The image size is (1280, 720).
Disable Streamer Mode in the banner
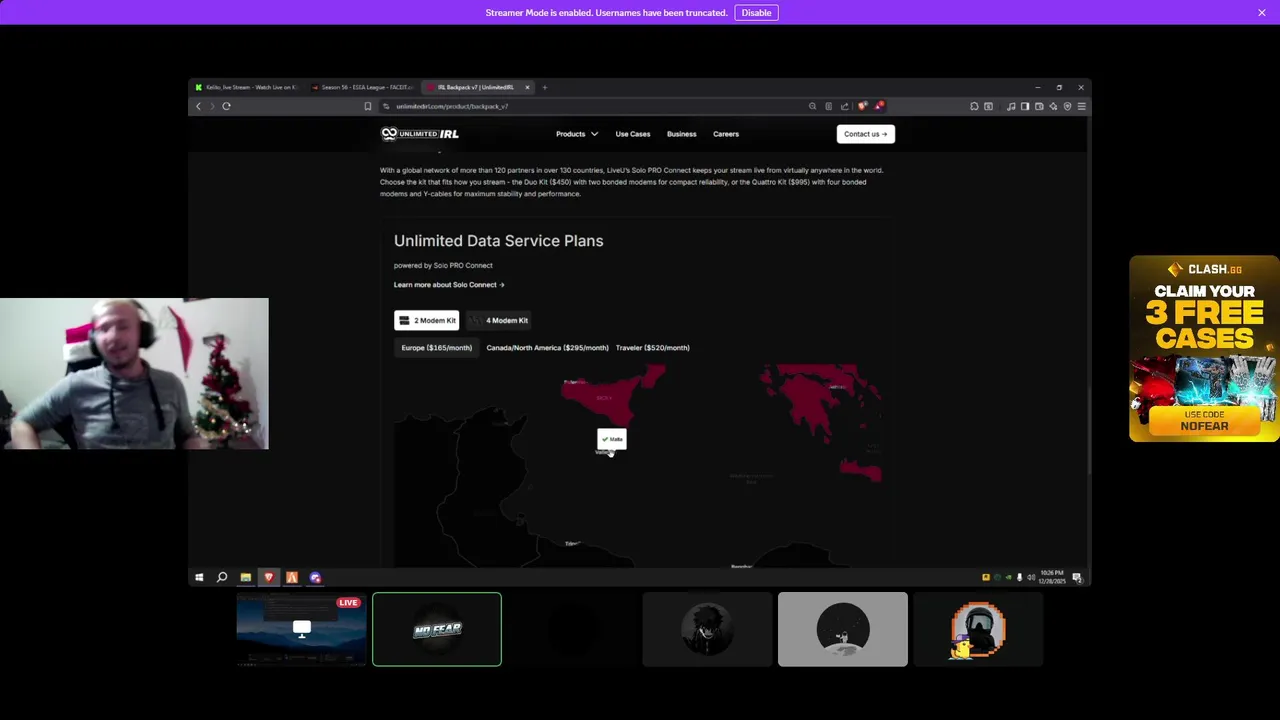tap(756, 13)
